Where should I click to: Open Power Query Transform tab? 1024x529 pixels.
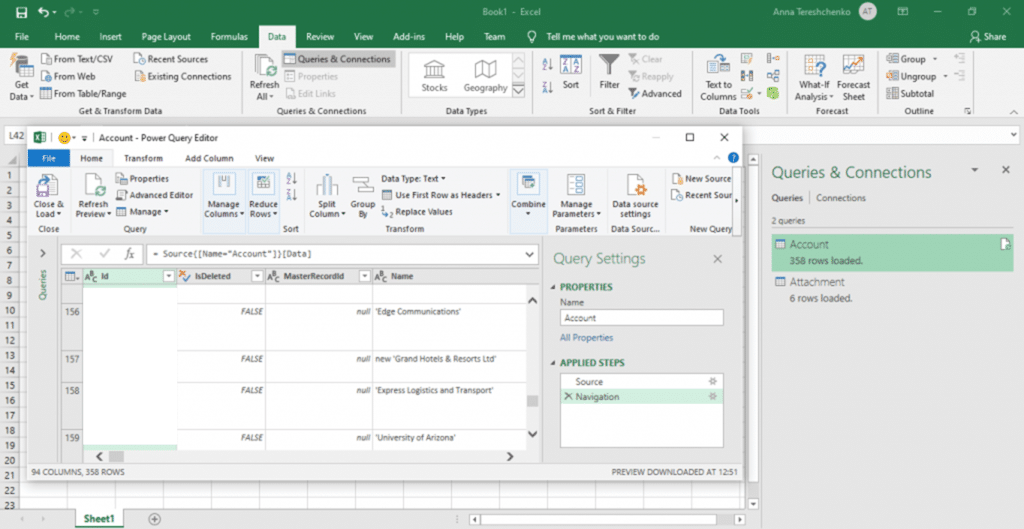point(143,158)
